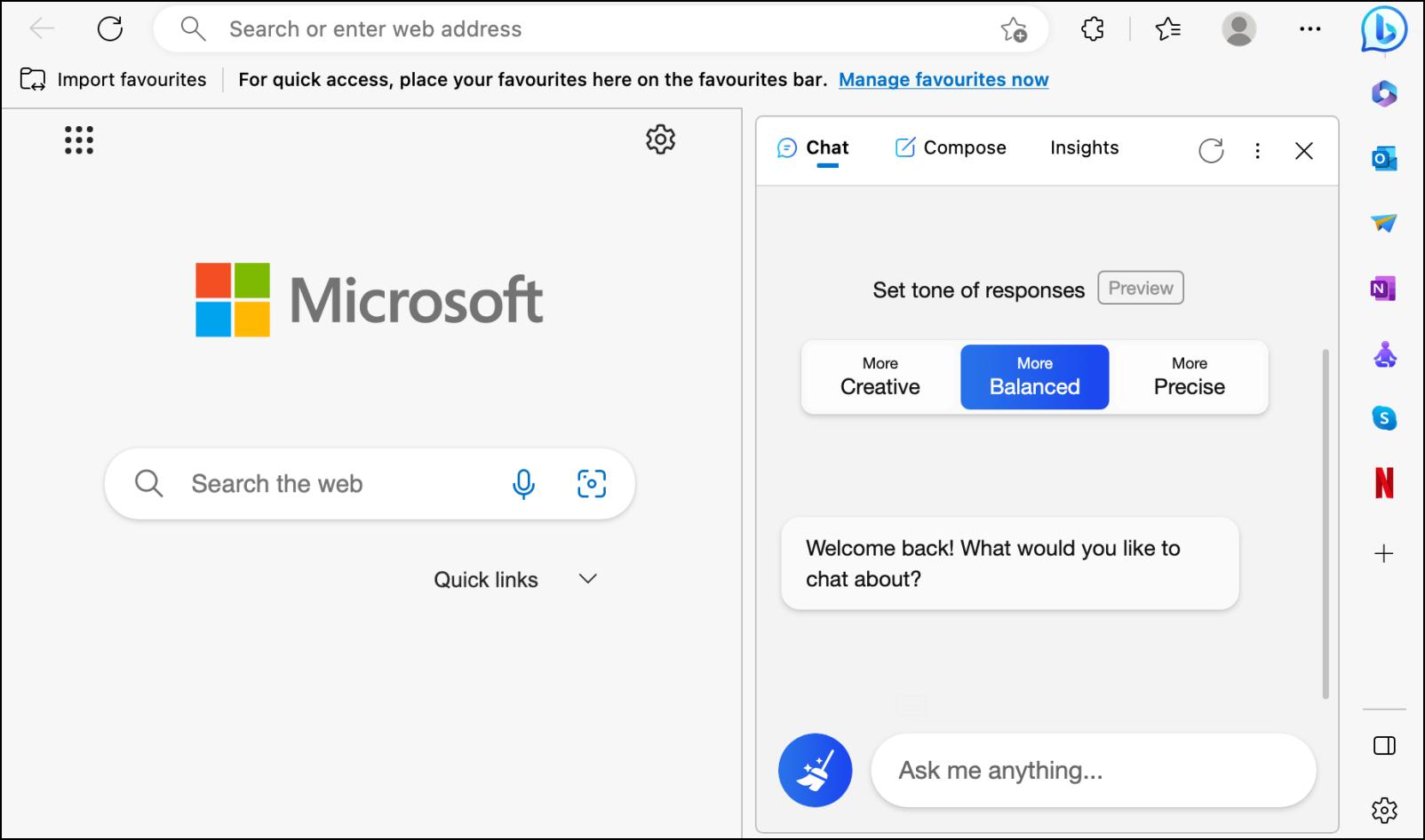This screenshot has height=840, width=1425.
Task: Switch to the Chat tab
Action: 814,147
